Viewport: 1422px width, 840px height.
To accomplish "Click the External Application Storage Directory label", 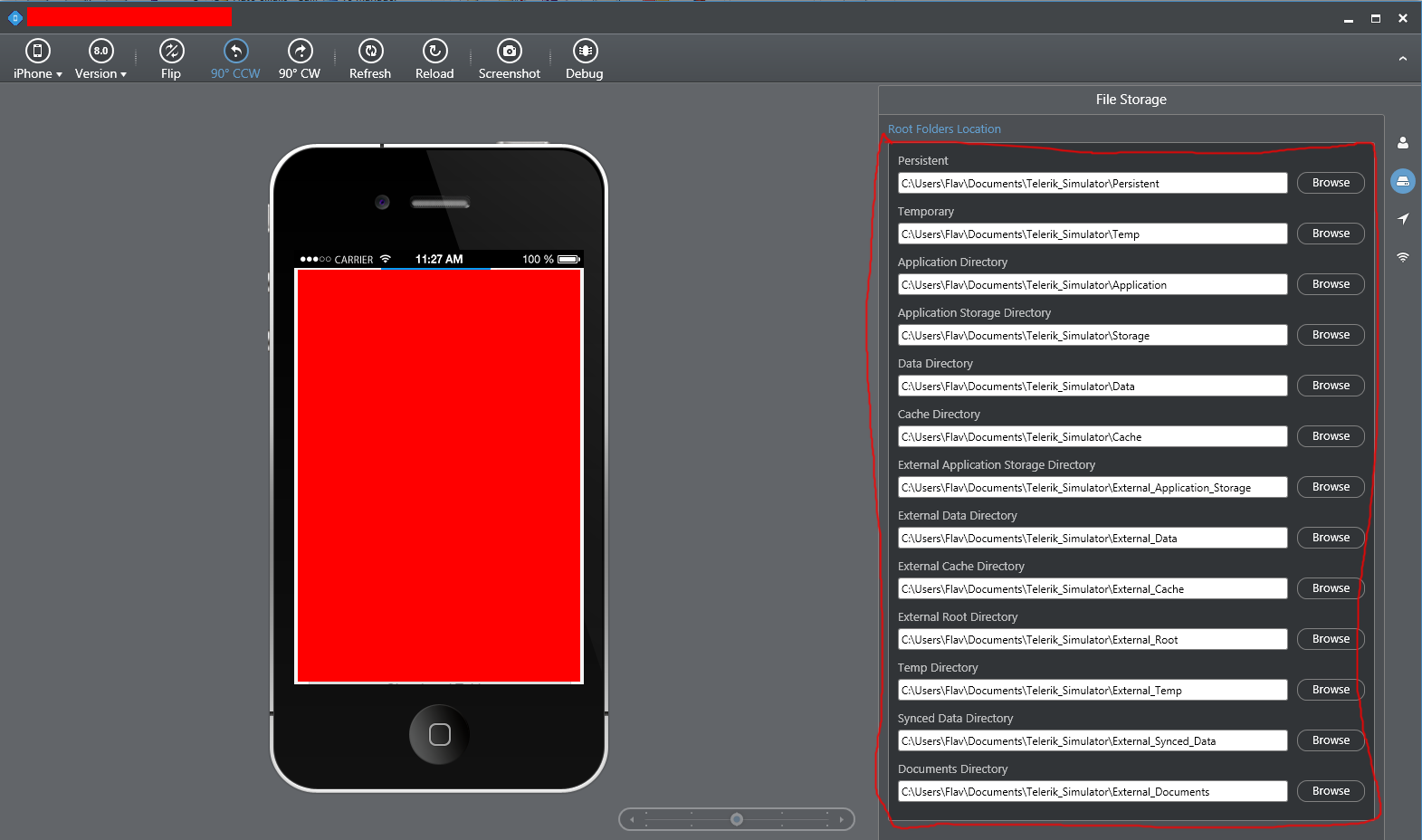I will 997,464.
